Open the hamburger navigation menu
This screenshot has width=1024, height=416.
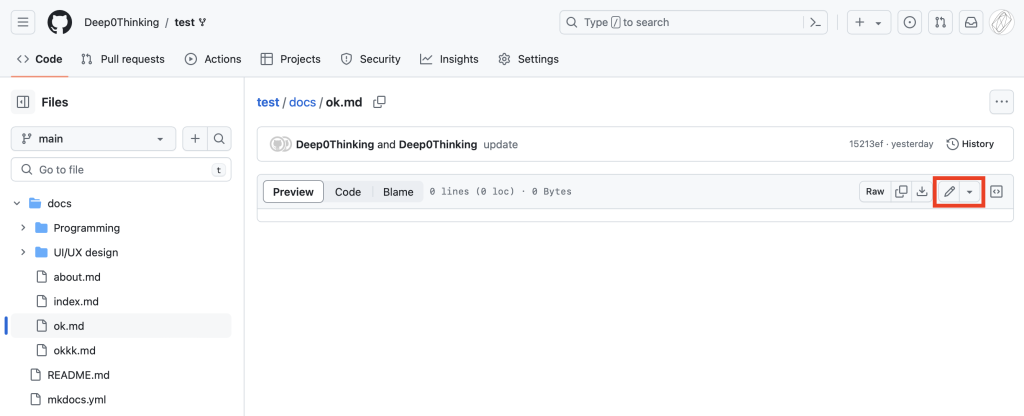(23, 22)
